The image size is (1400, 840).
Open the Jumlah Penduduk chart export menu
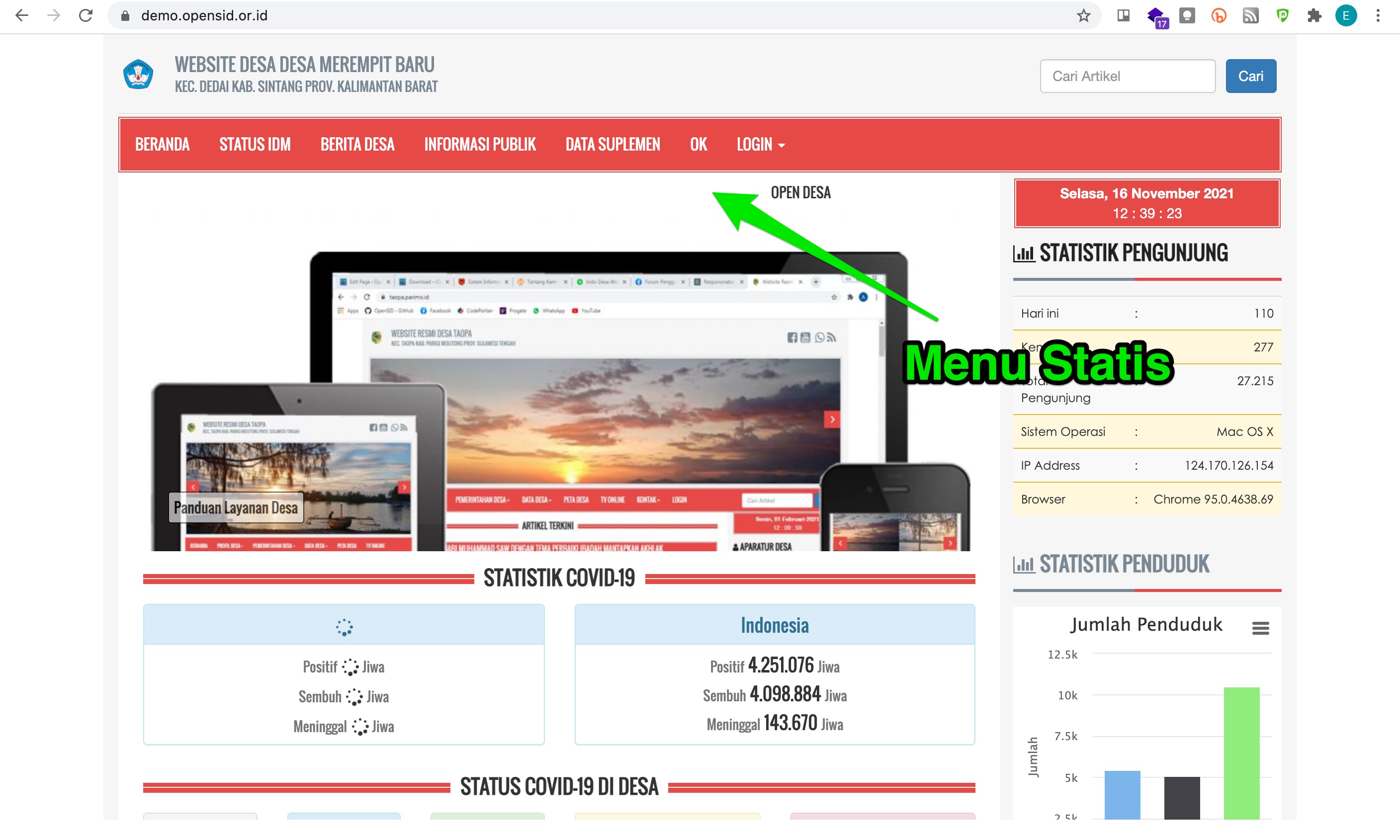click(x=1261, y=628)
